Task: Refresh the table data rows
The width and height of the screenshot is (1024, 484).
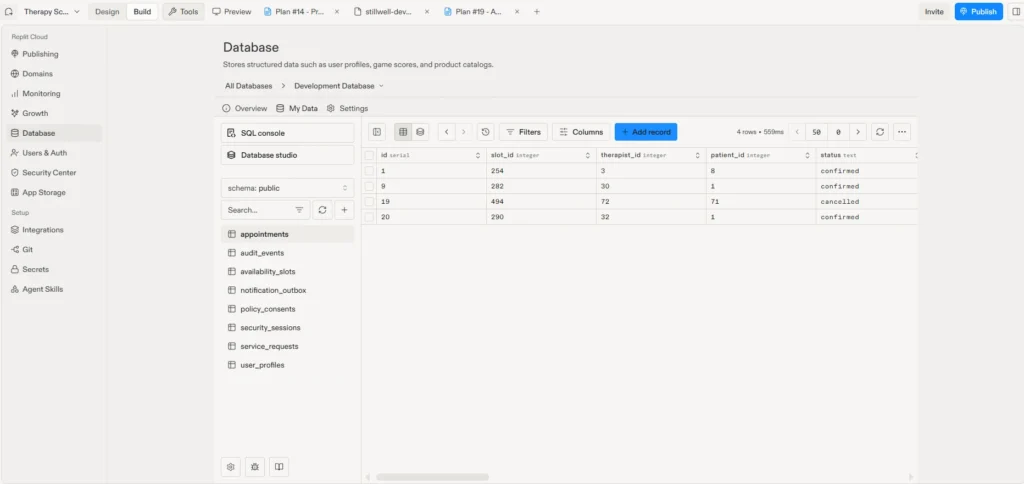Action: [x=880, y=132]
